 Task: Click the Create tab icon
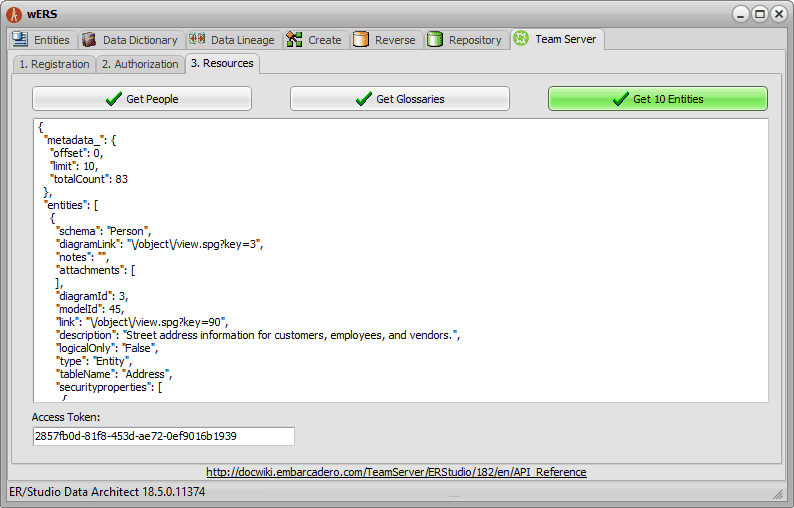[x=294, y=39]
